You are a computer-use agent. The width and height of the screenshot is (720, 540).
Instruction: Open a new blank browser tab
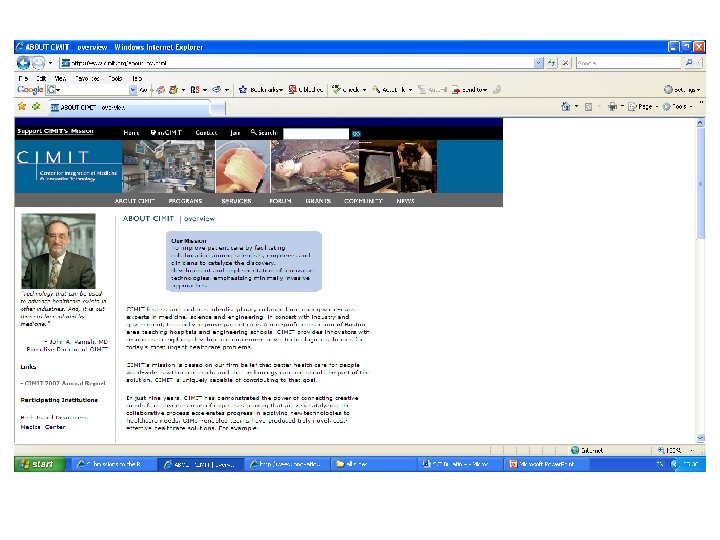(x=218, y=108)
